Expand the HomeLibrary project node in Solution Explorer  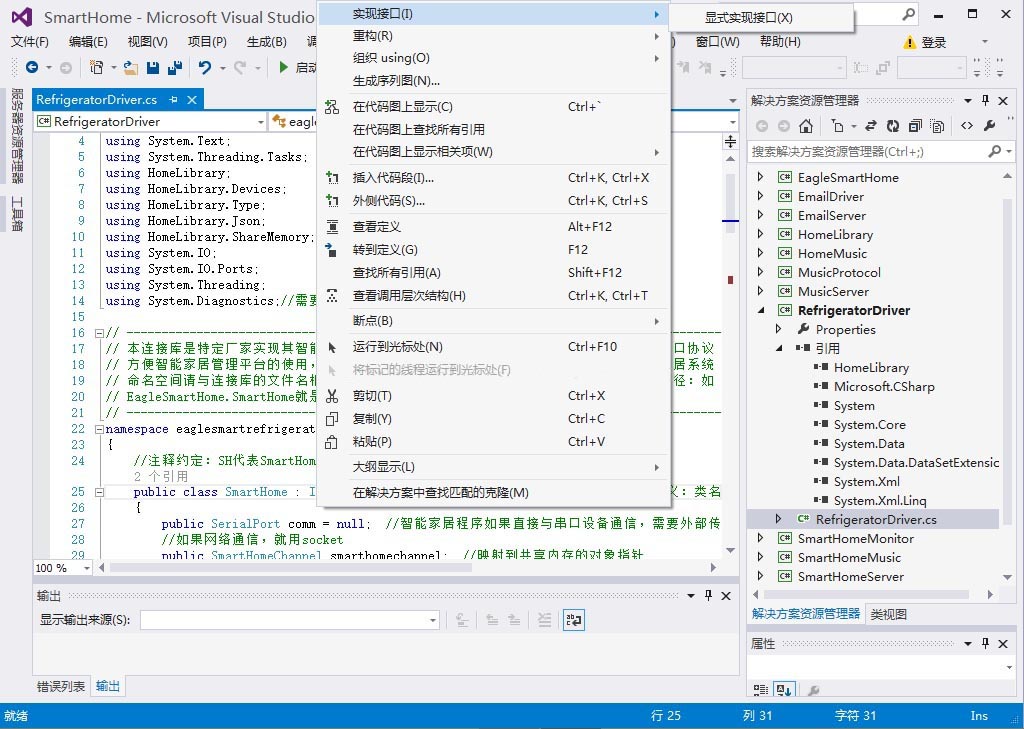point(760,234)
